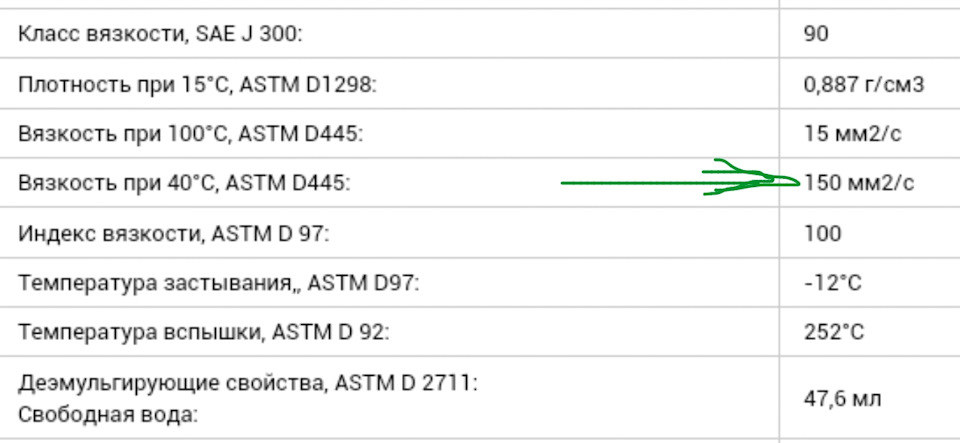Select density value 0,887 г/см3
This screenshot has width=960, height=443.
[863, 84]
